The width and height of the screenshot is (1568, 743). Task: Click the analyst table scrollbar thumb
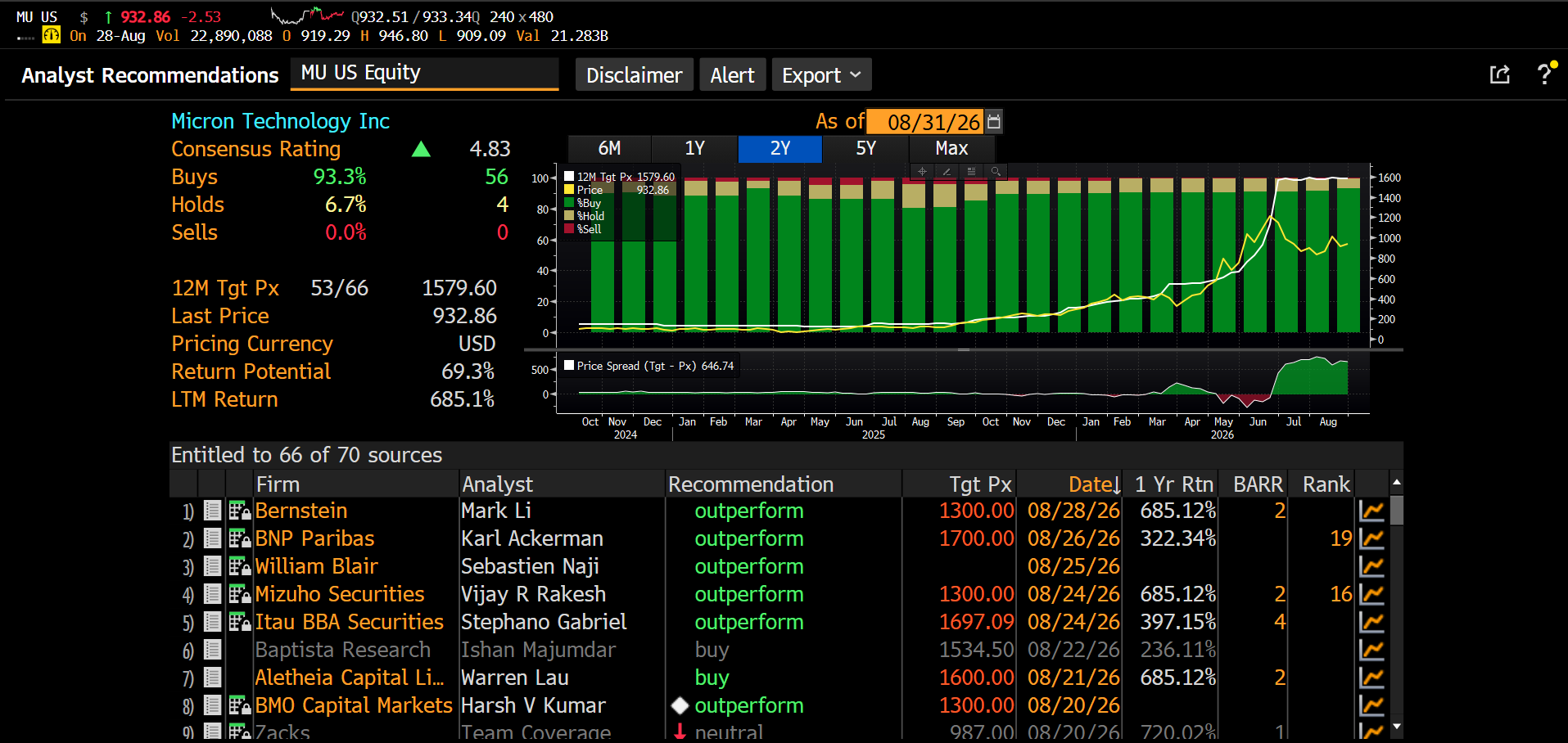pos(1396,510)
